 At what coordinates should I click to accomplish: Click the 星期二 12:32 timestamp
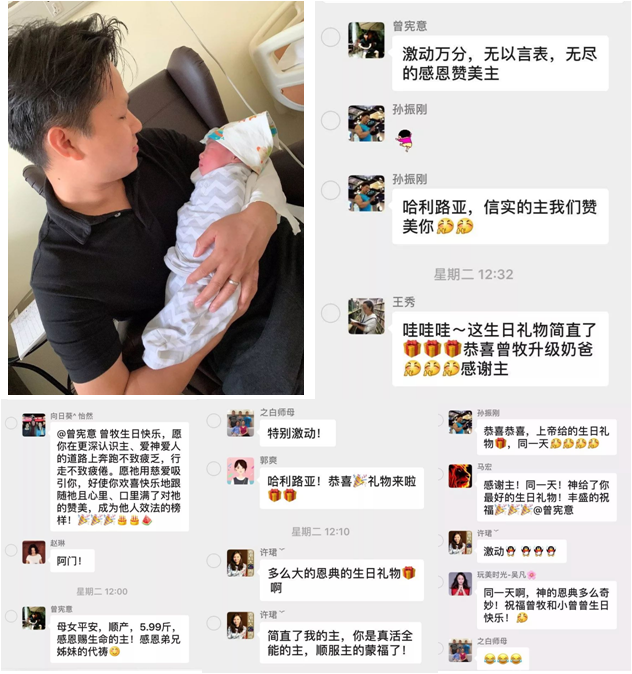pos(473,274)
